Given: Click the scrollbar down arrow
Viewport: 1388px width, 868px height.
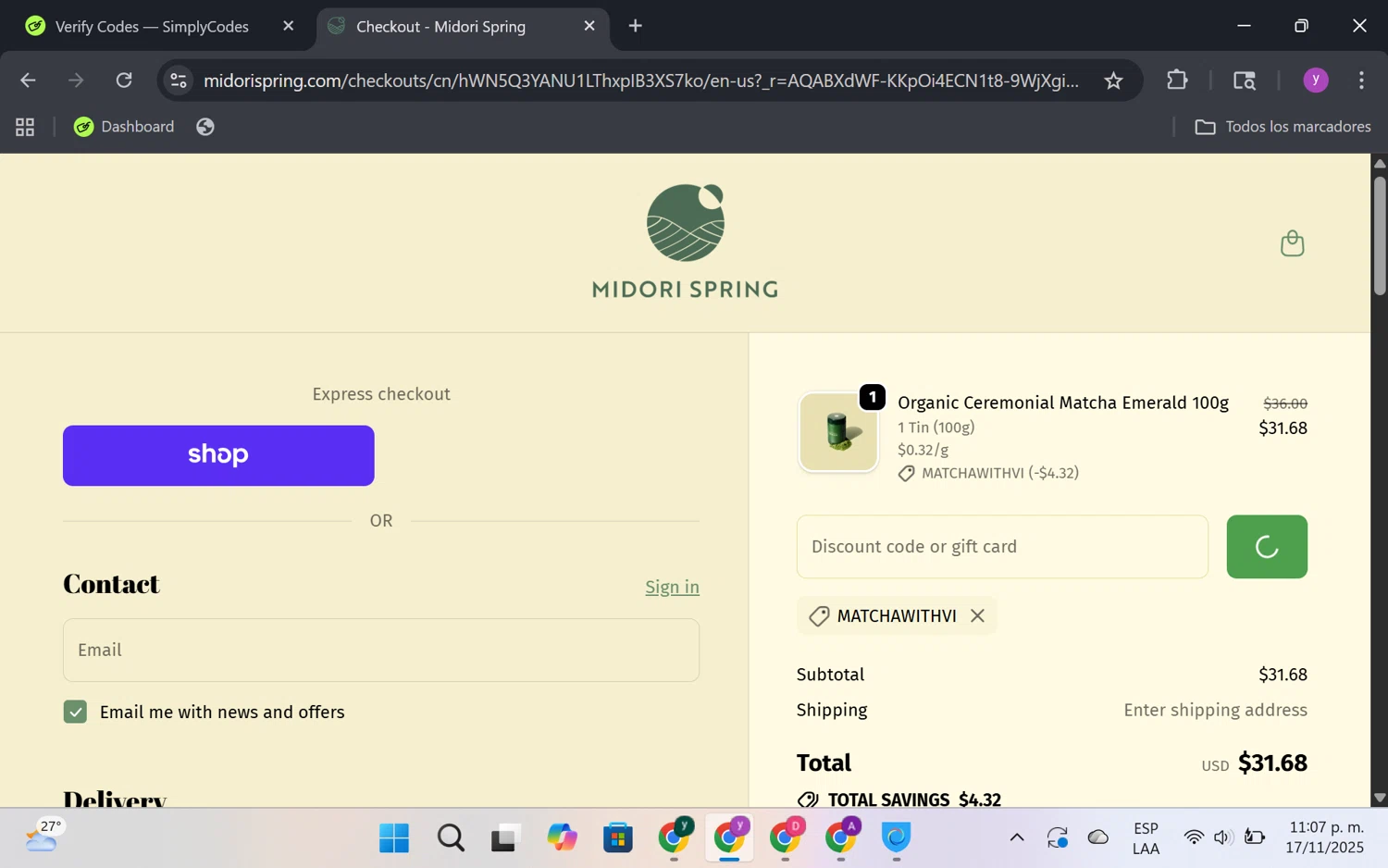Looking at the screenshot, I should click(x=1380, y=798).
